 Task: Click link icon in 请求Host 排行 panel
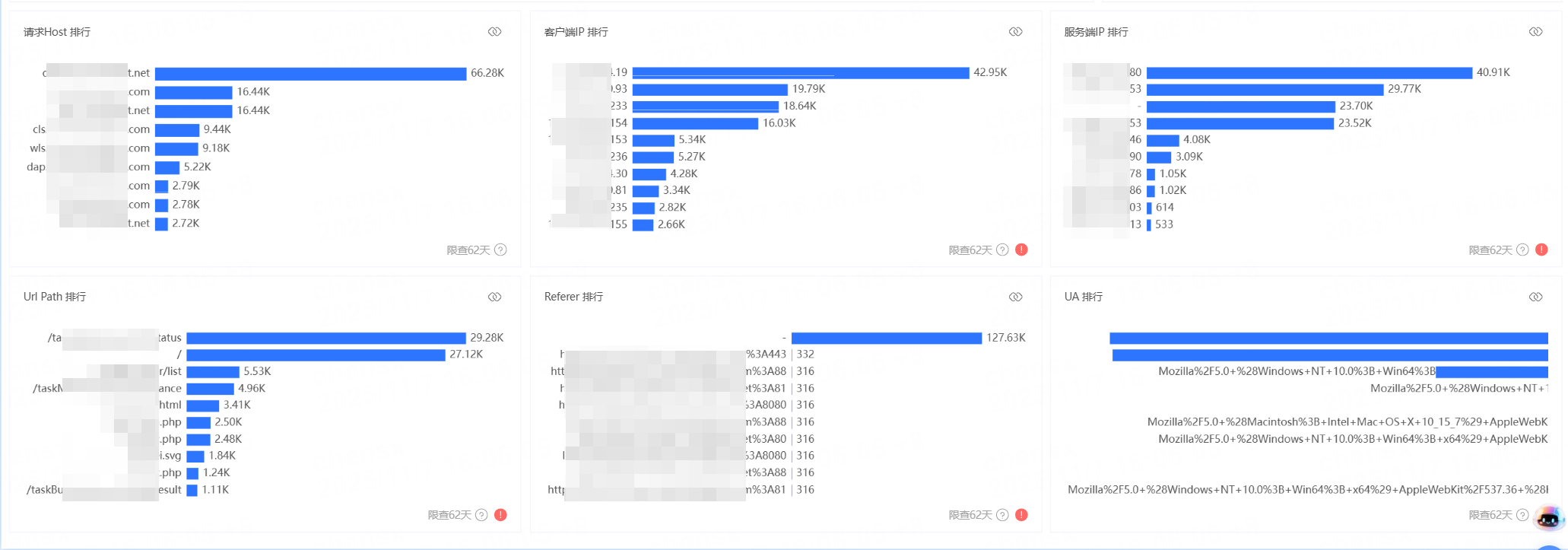pyautogui.click(x=494, y=32)
